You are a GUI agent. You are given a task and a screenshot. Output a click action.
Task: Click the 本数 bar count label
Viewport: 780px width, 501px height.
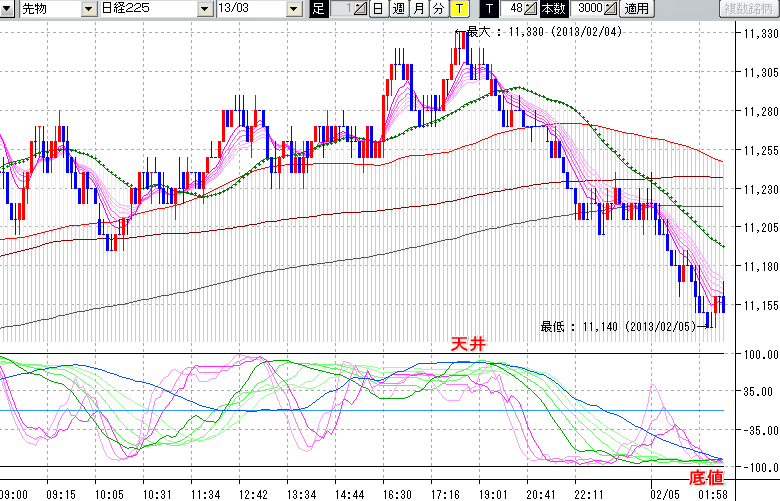[x=552, y=9]
